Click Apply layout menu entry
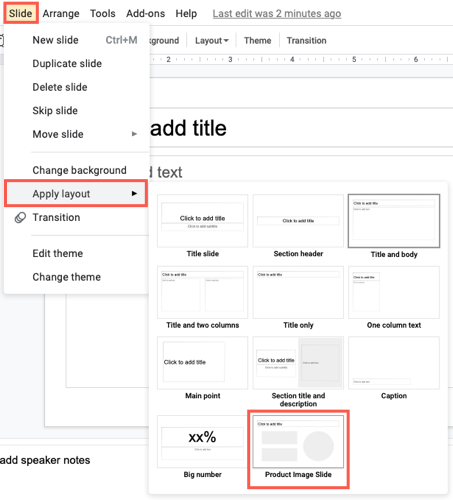This screenshot has width=453, height=500. (x=76, y=194)
